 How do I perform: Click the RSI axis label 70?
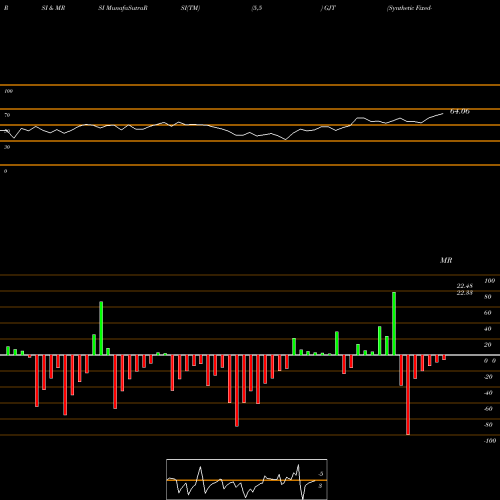(7, 115)
